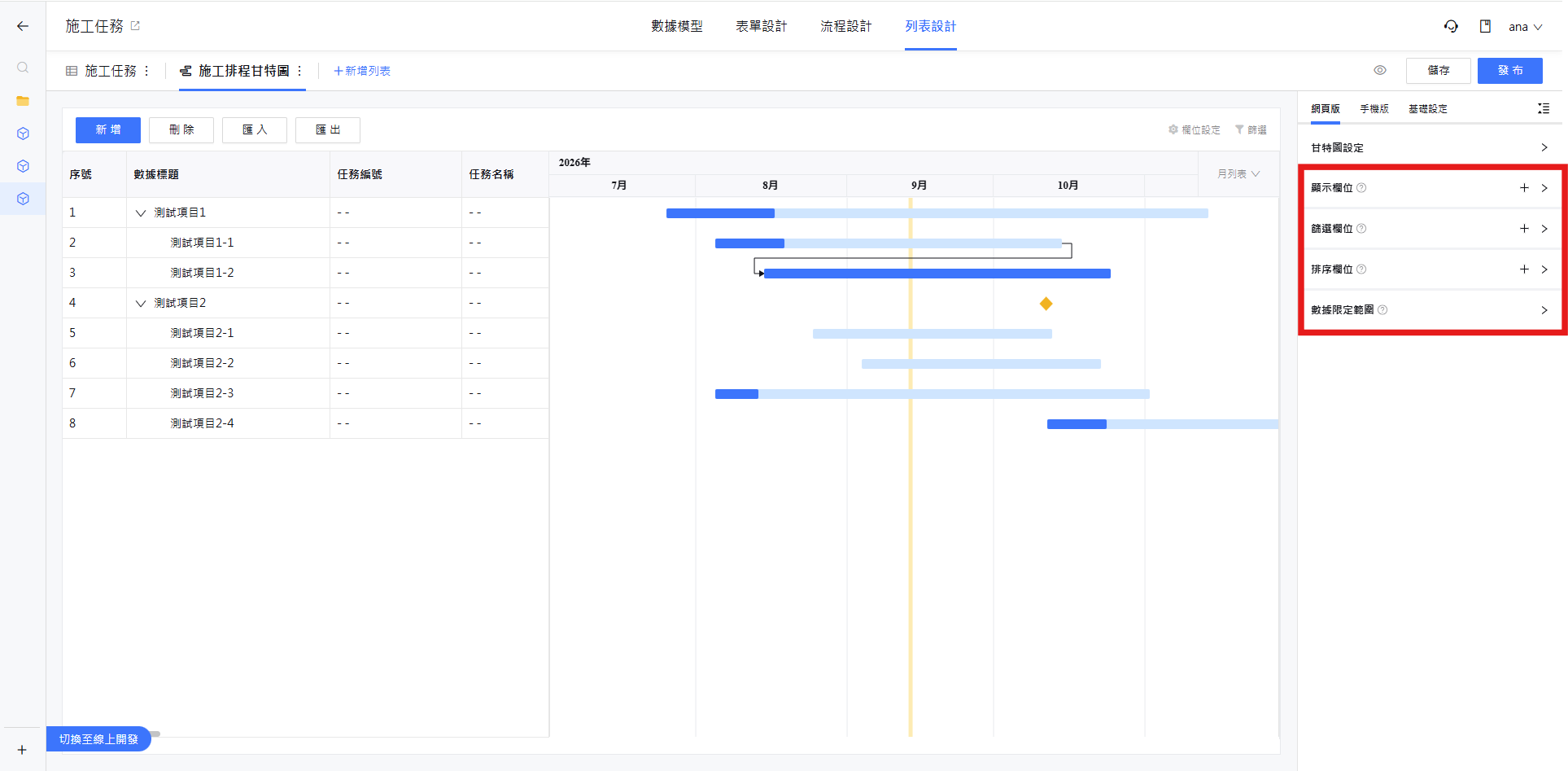This screenshot has height=771, width=1568.
Task: Click the 新增 button
Action: tap(108, 130)
